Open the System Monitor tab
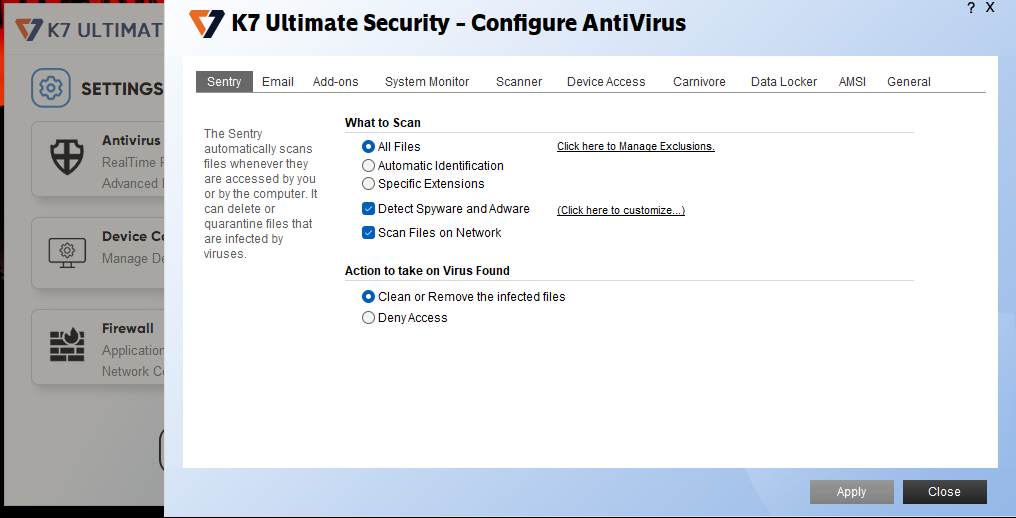 [x=427, y=82]
